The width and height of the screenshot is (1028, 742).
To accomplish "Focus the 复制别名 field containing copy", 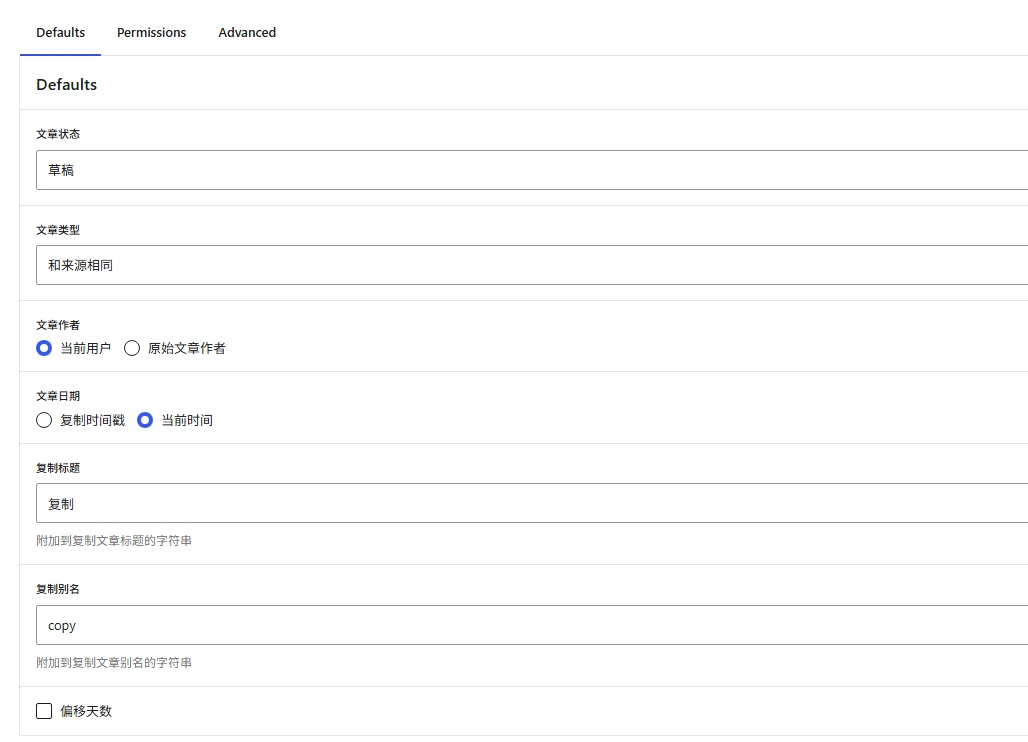I will coord(532,625).
